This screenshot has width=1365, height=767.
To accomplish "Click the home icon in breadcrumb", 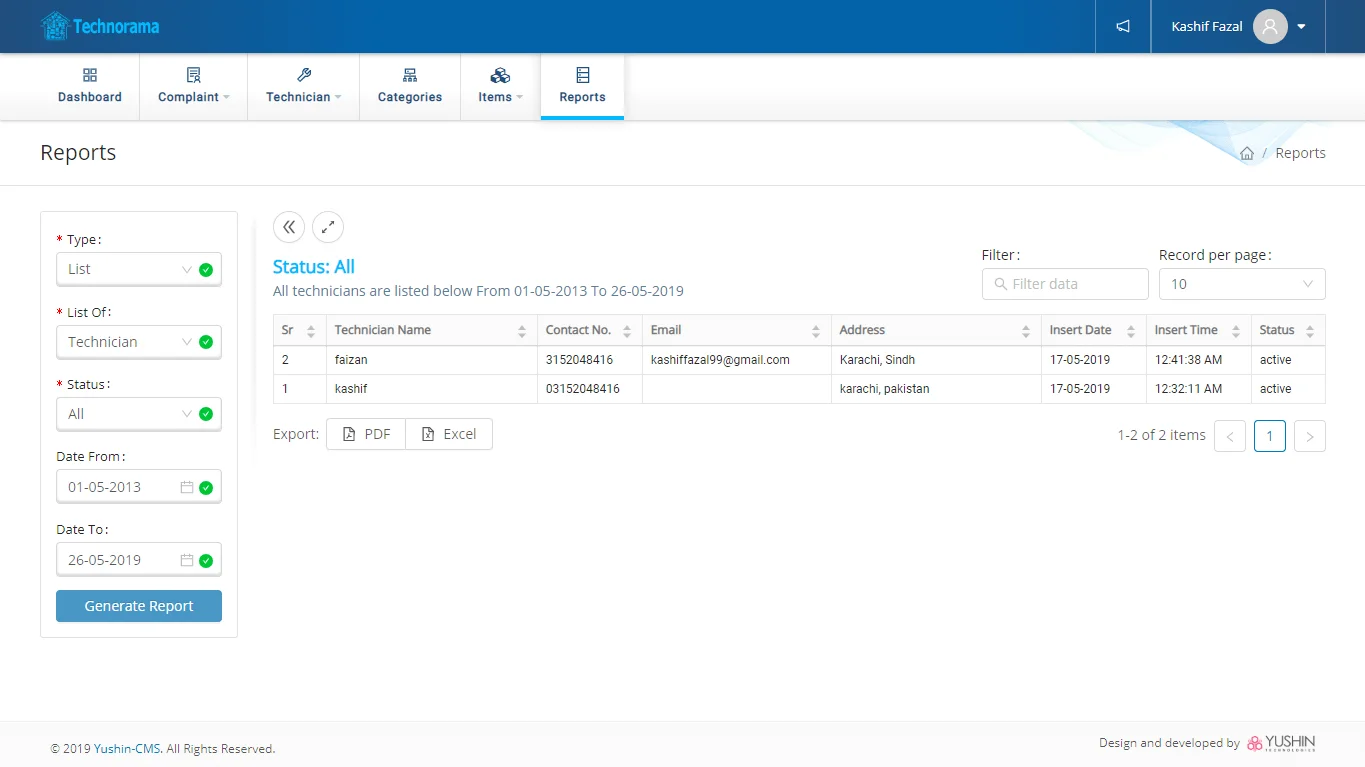I will (x=1247, y=153).
